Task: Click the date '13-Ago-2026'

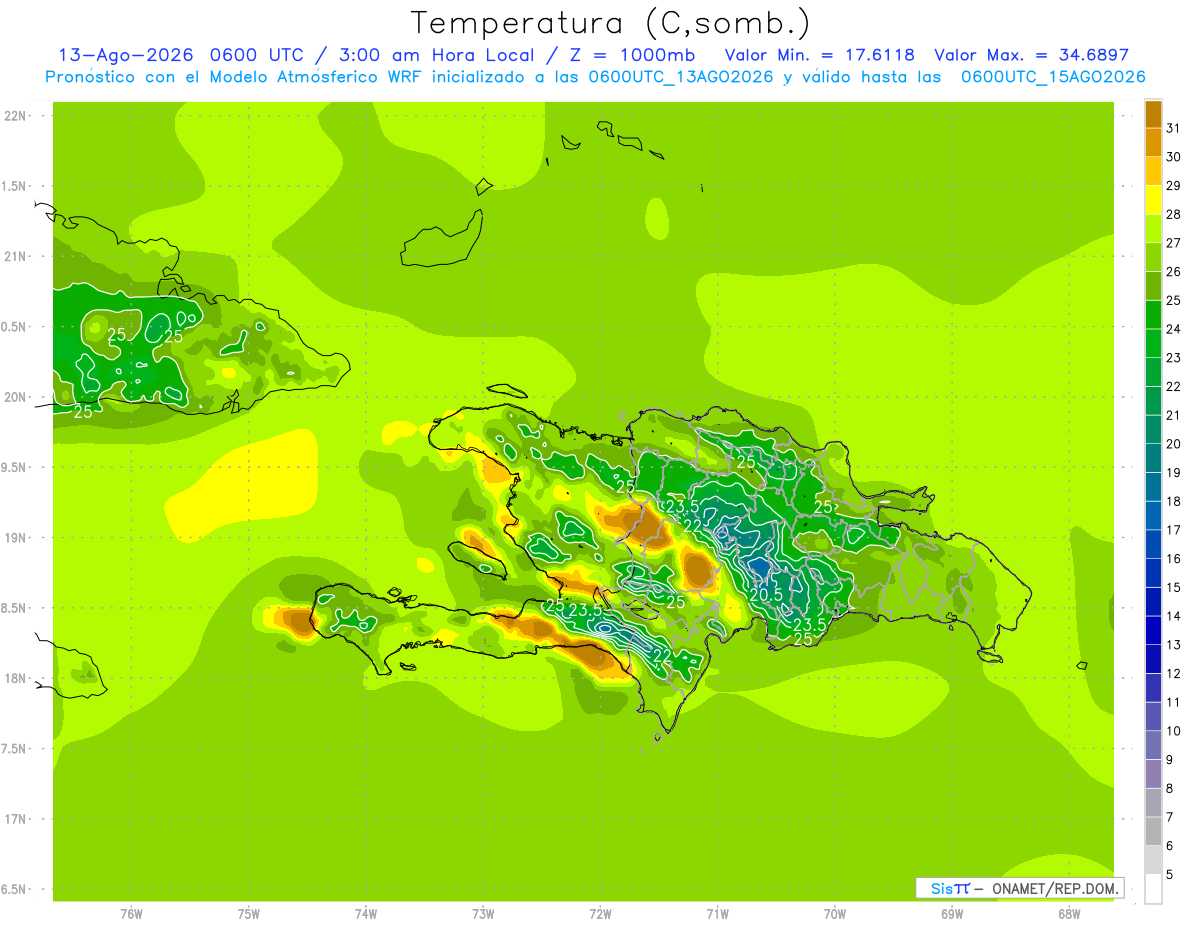Action: [x=125, y=55]
